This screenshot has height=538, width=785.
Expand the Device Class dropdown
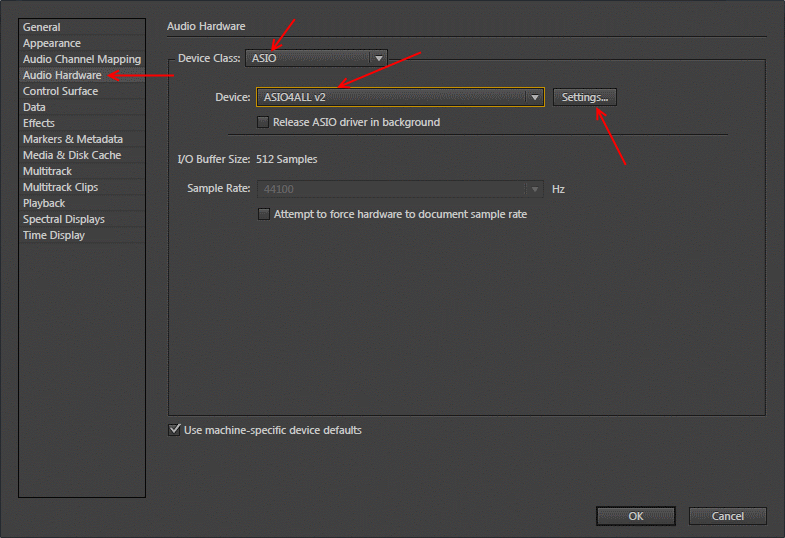coord(316,59)
